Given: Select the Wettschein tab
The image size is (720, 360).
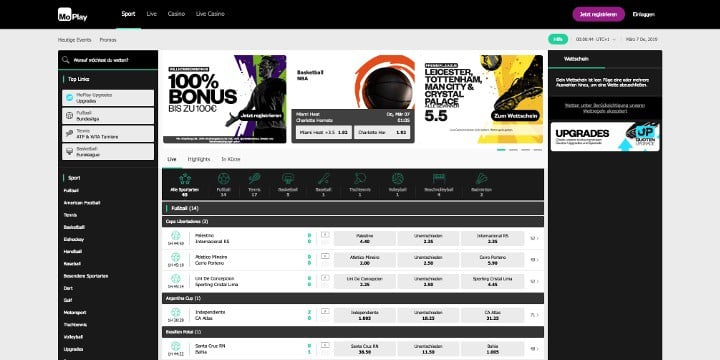Looking at the screenshot, I should point(576,59).
